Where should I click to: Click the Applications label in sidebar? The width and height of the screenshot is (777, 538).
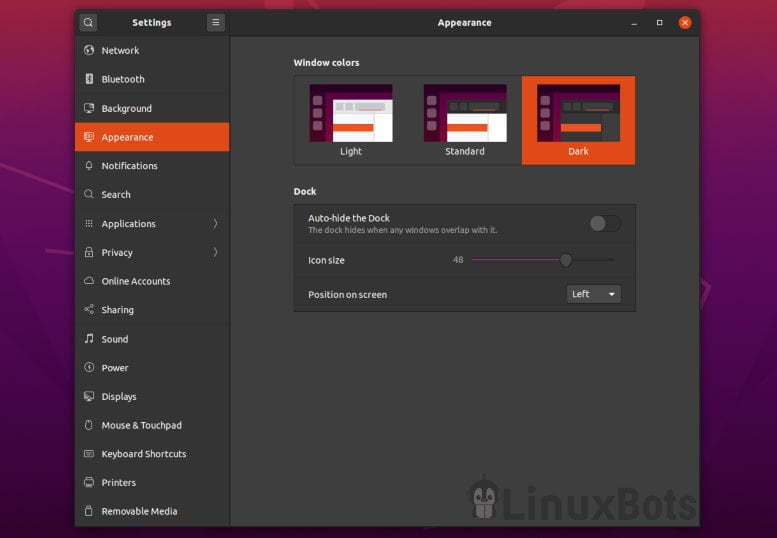[x=128, y=224]
